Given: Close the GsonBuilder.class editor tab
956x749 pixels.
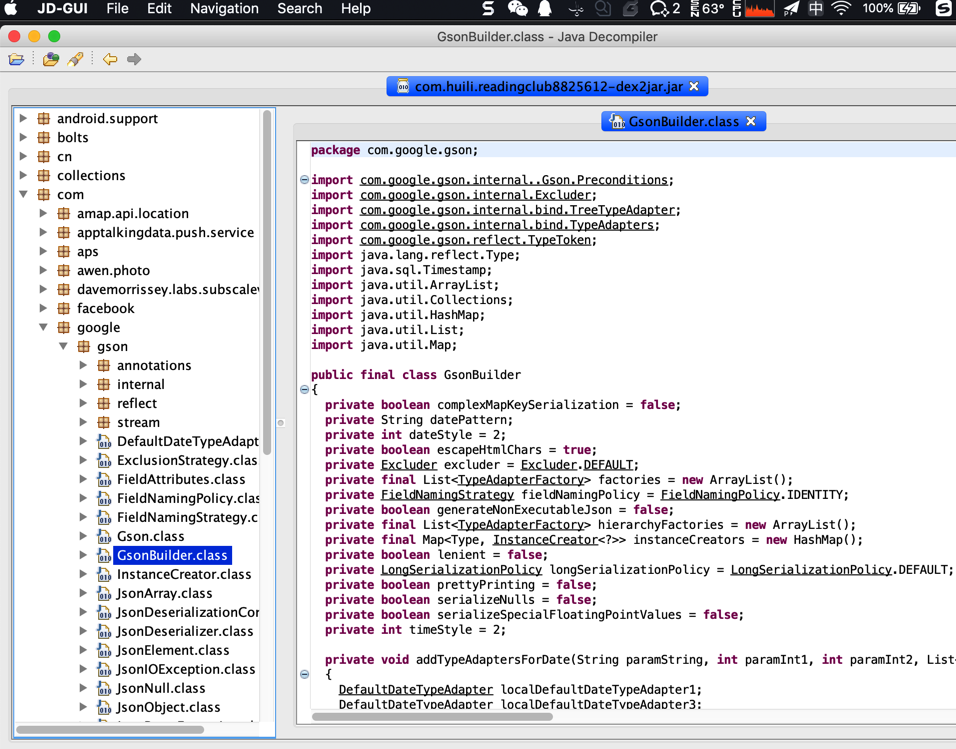Looking at the screenshot, I should 751,121.
